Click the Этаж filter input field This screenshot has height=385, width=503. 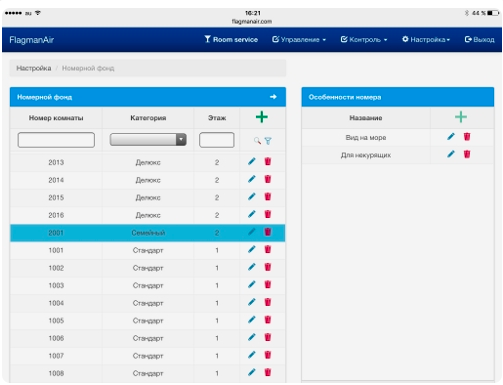click(217, 140)
